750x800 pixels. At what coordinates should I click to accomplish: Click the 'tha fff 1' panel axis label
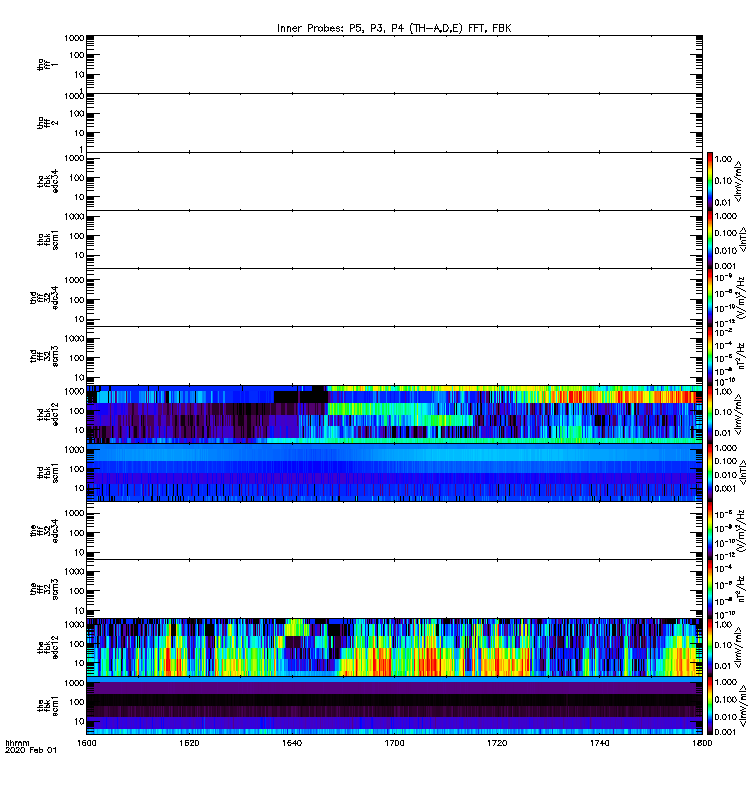48,64
